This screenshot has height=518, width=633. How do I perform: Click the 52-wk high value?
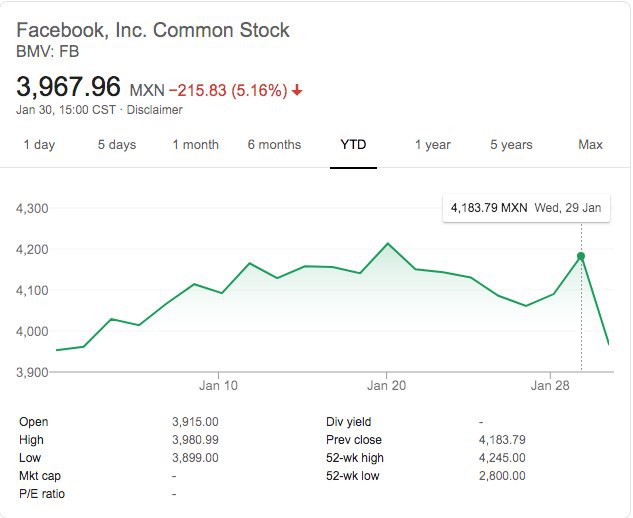click(x=502, y=458)
